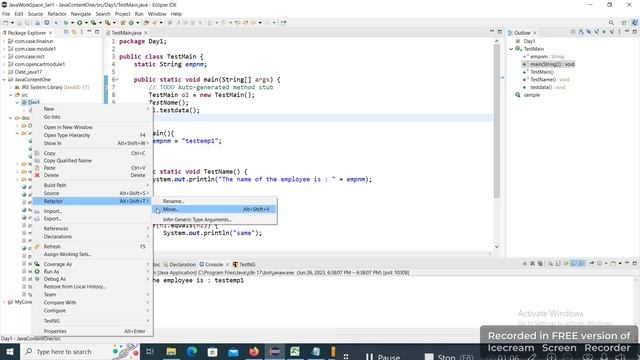Click the Search magnifier in the top-right toolbar
Image resolution: width=640 pixels, height=360 pixels.
pyautogui.click(x=611, y=23)
